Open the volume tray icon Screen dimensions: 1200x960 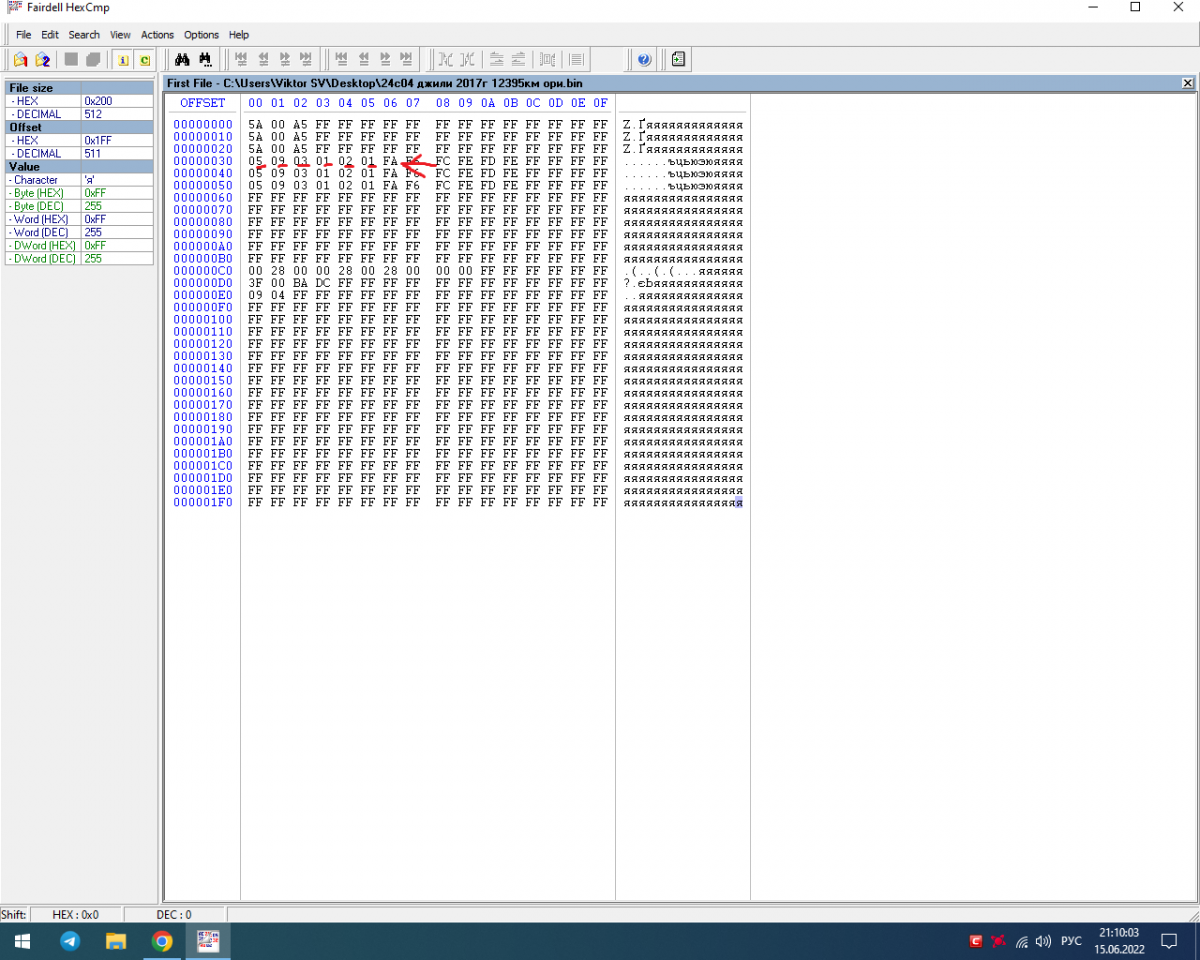click(1044, 941)
